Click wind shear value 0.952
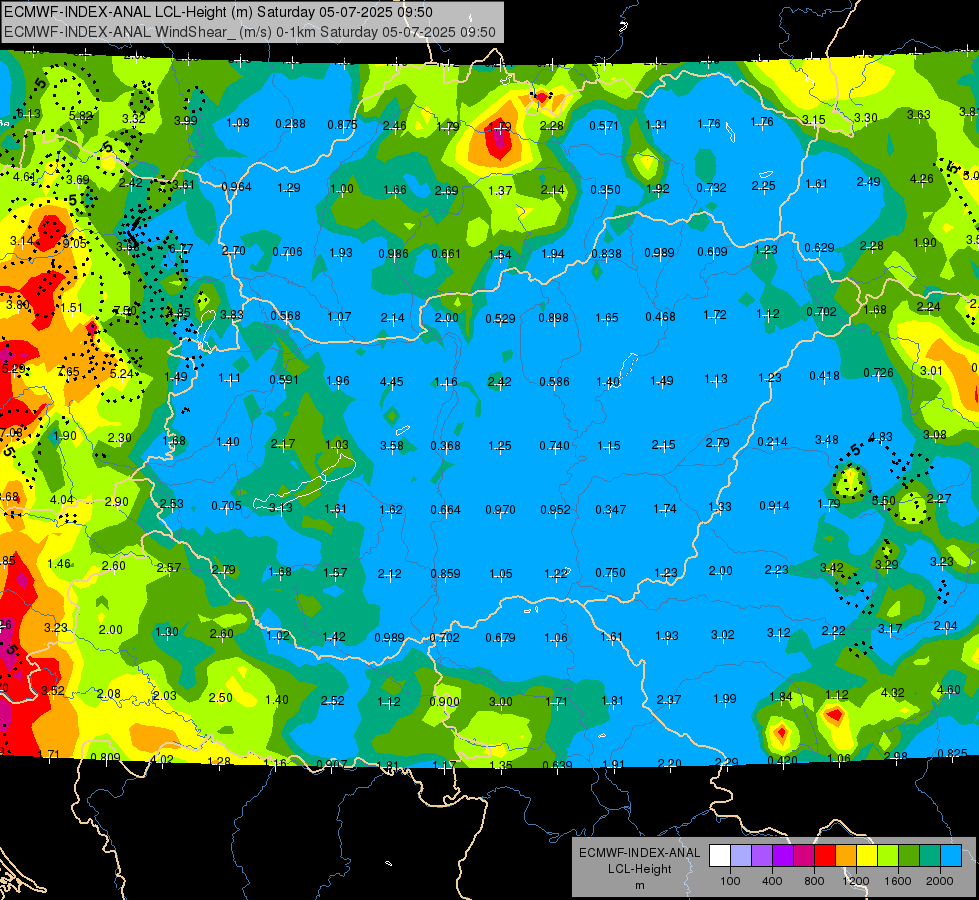This screenshot has height=900, width=979. (555, 510)
